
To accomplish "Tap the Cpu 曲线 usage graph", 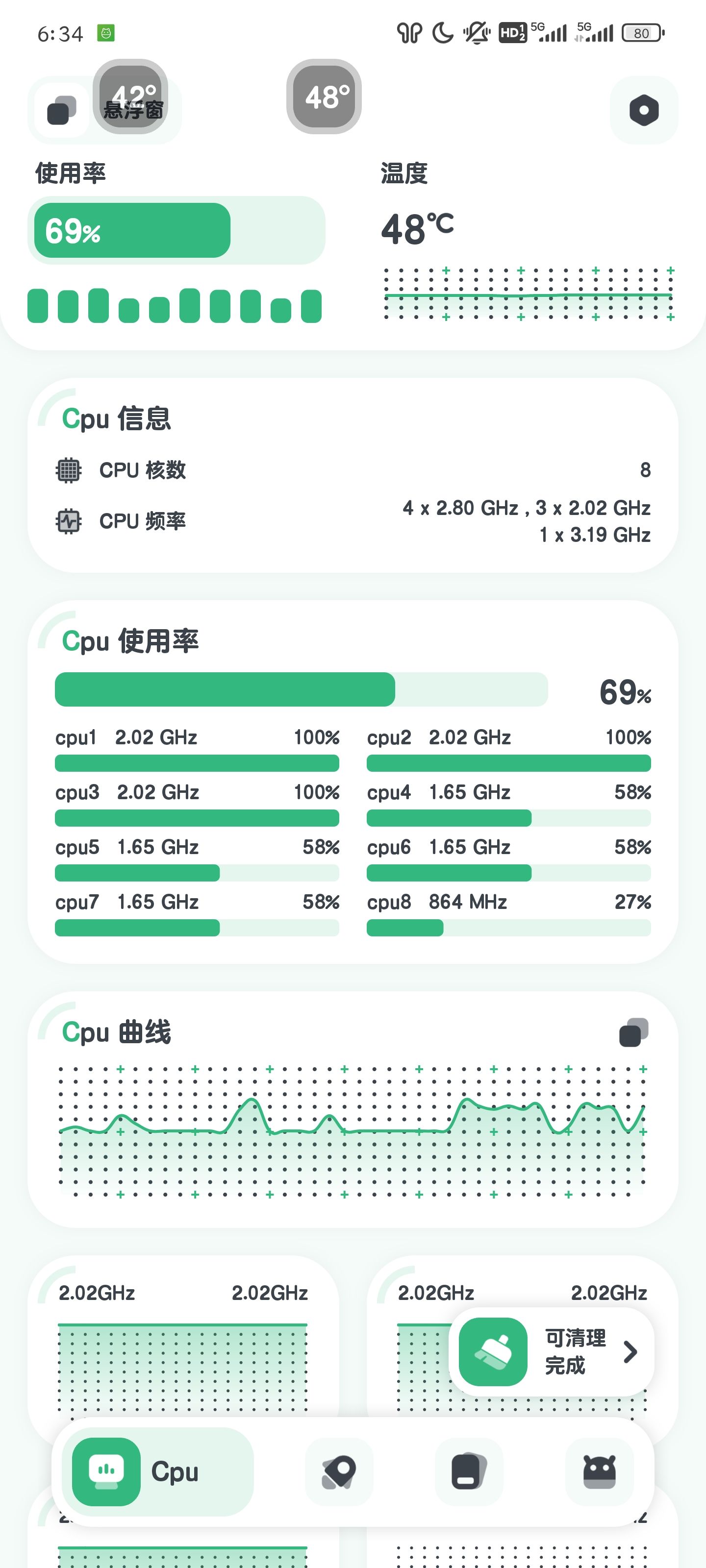I will 353,1131.
